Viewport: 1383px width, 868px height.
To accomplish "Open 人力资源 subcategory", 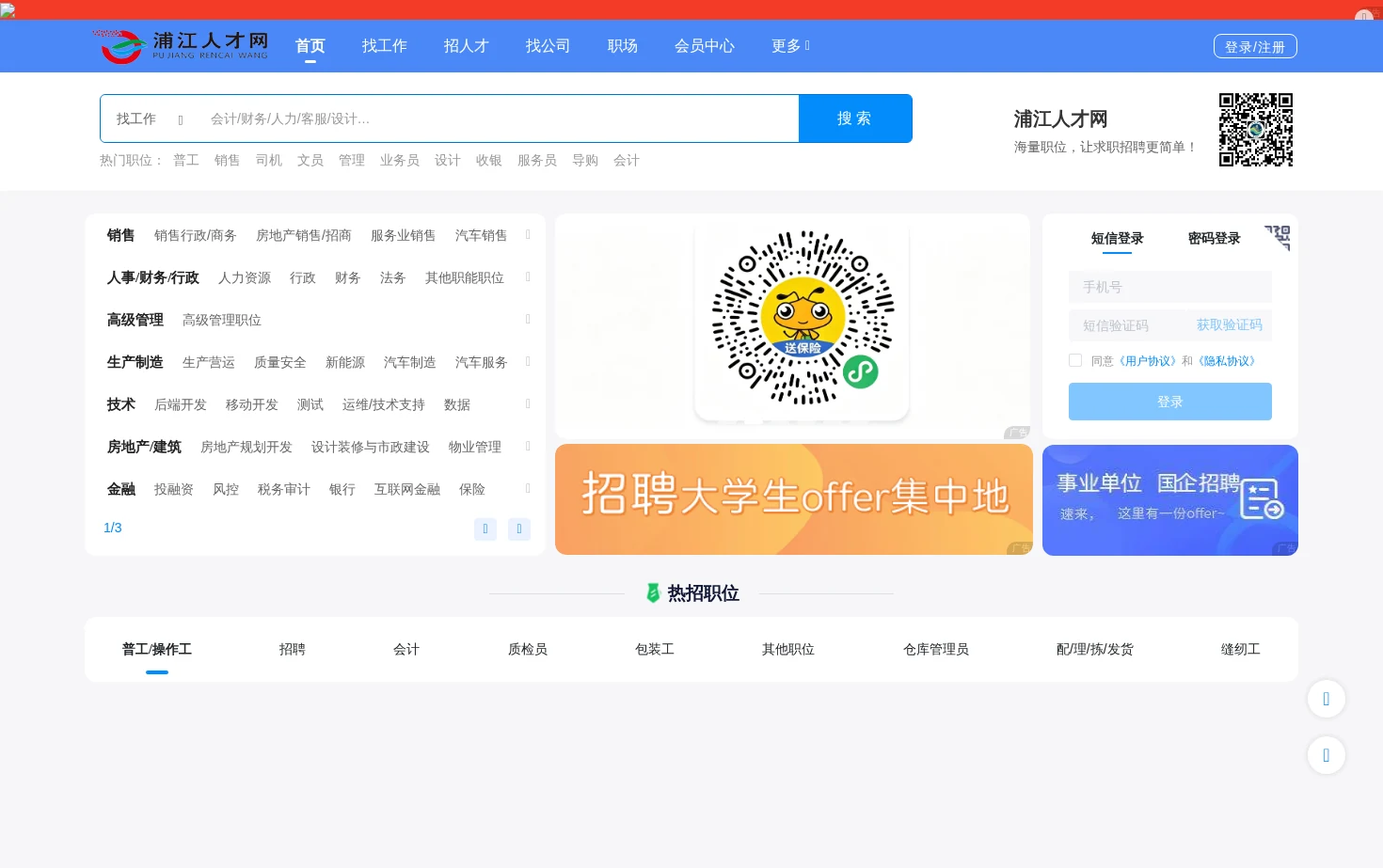I will tap(245, 277).
